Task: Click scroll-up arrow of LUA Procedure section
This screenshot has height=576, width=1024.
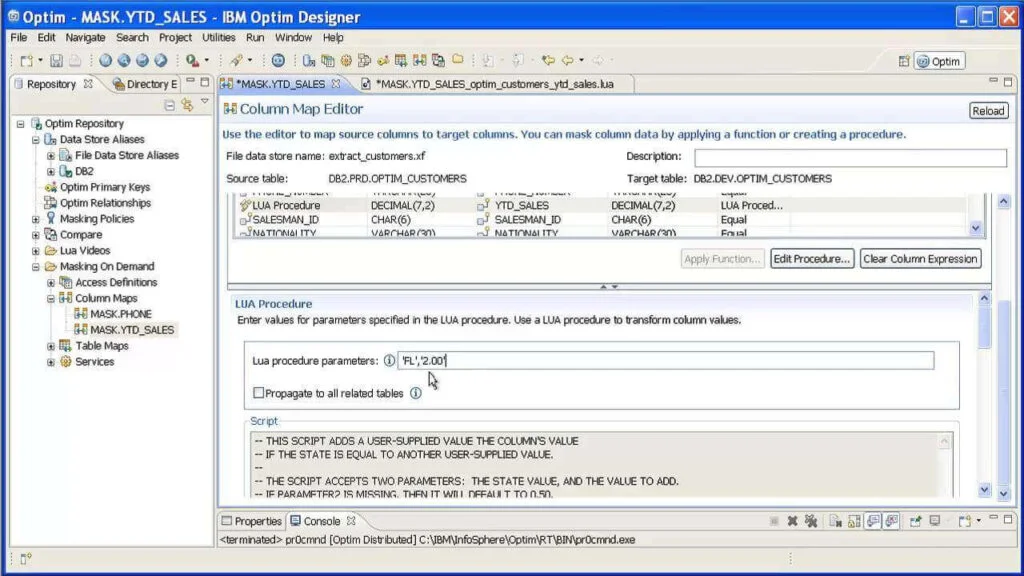Action: [x=984, y=298]
